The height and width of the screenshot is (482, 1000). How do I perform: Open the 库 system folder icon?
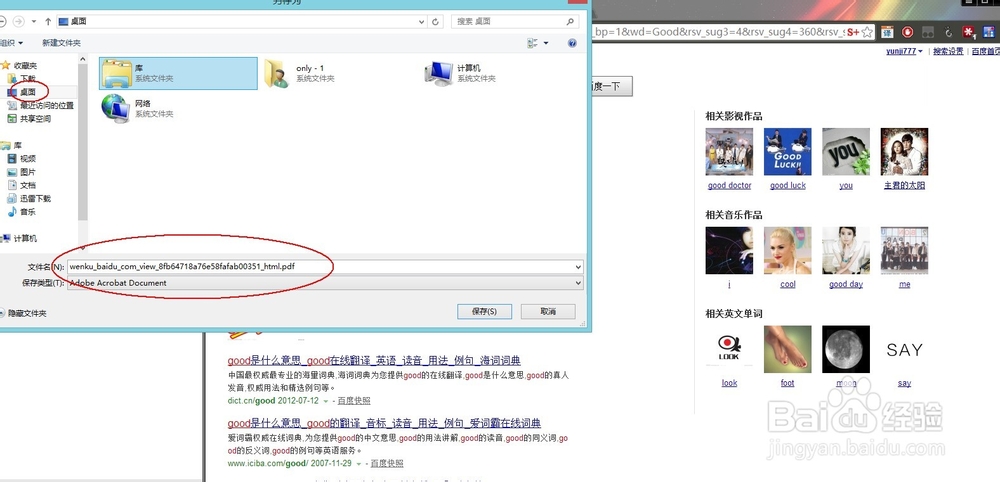pos(117,73)
